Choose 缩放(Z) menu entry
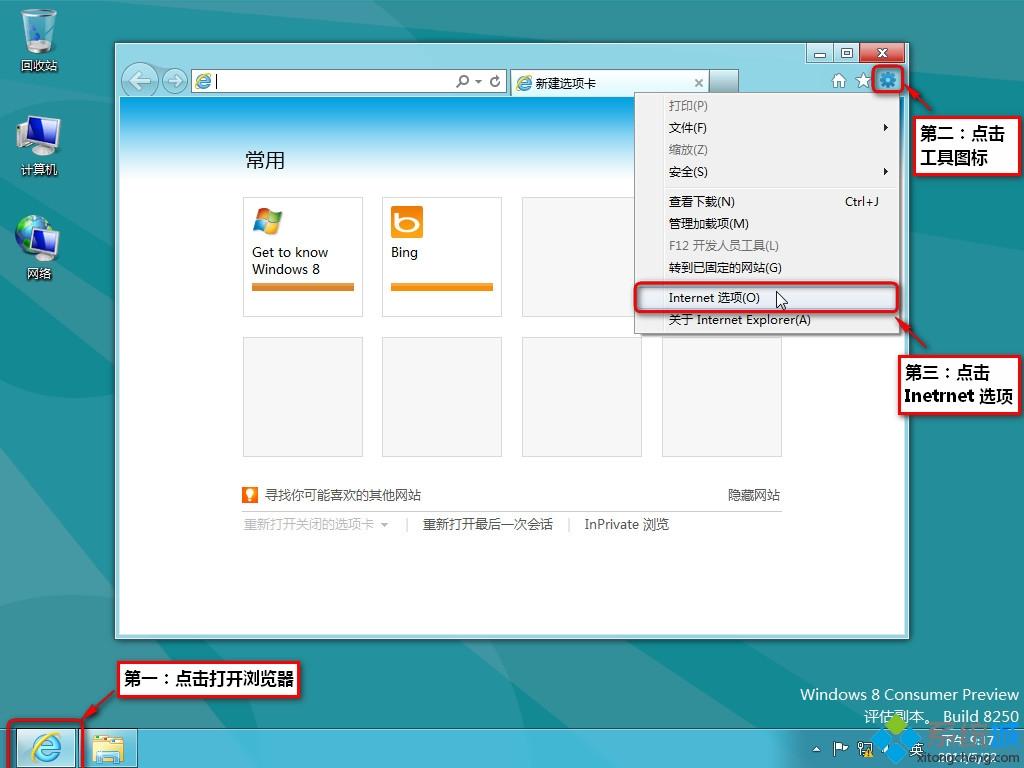Viewport: 1024px width, 768px height. coord(767,150)
